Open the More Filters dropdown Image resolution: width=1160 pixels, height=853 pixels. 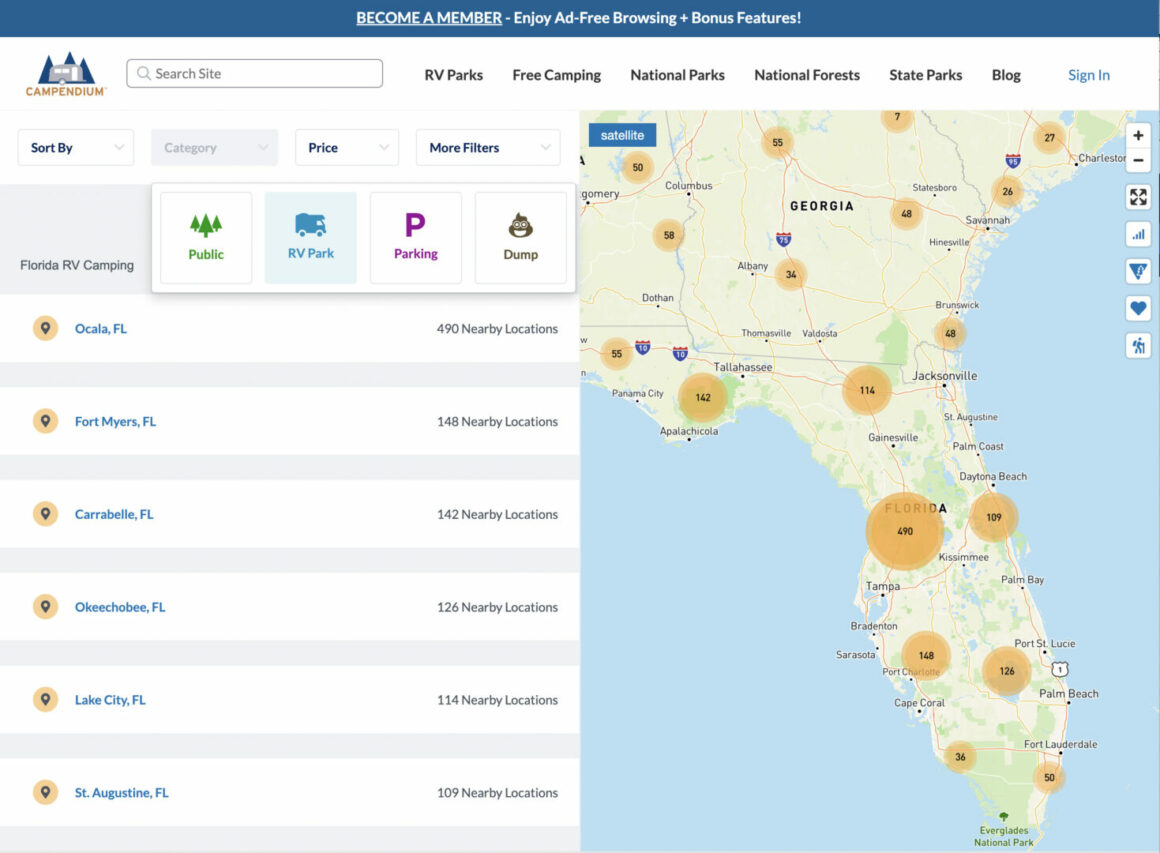(x=488, y=147)
